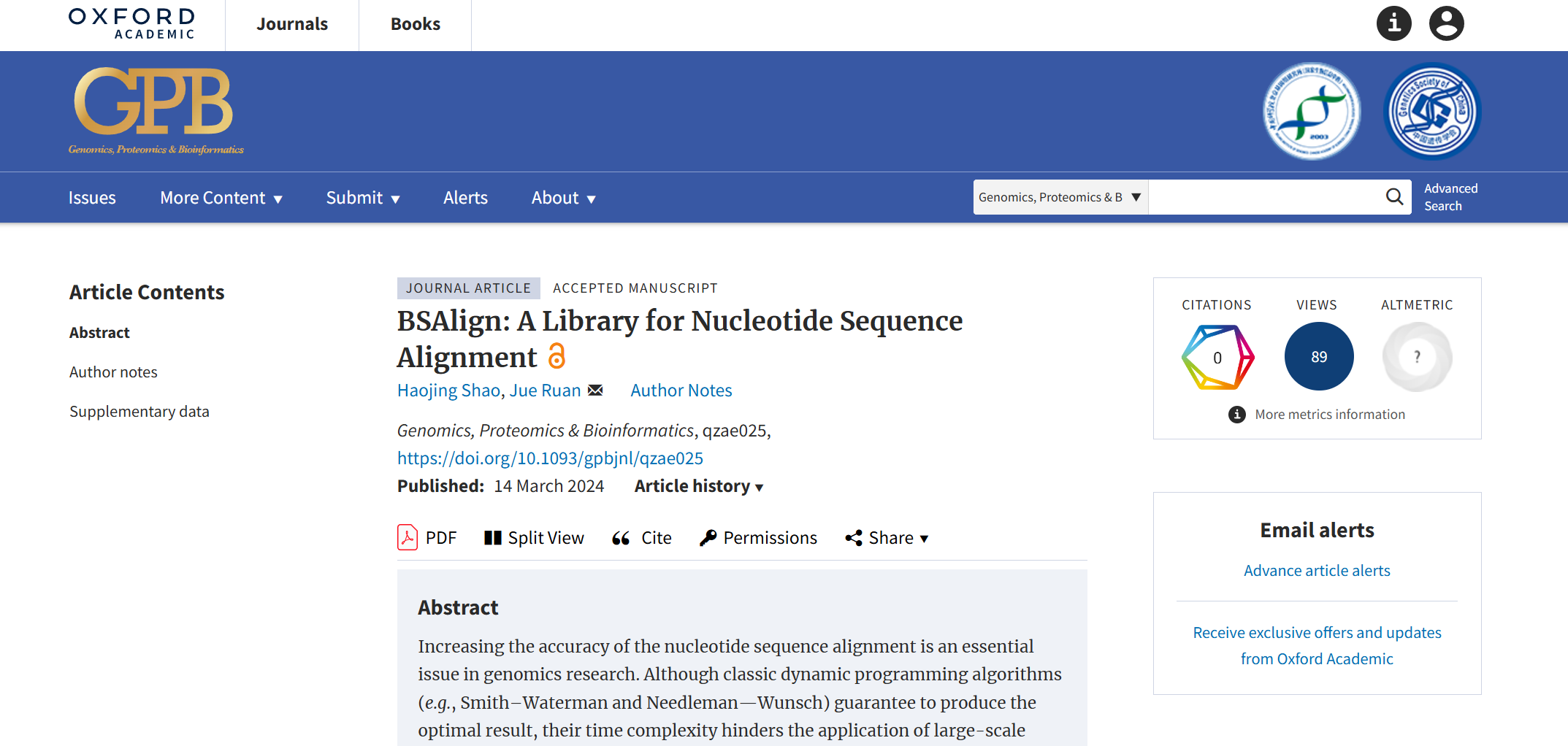Click the Advance article alerts link
Viewport: 1568px width, 746px height.
(x=1317, y=571)
